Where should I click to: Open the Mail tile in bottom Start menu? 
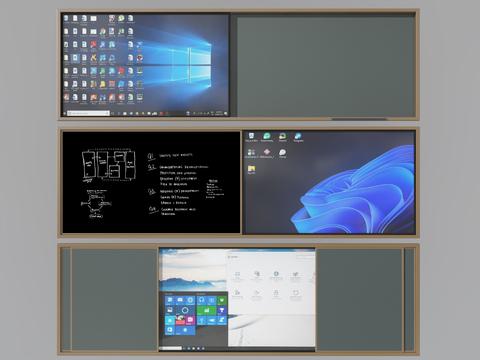pos(180,300)
